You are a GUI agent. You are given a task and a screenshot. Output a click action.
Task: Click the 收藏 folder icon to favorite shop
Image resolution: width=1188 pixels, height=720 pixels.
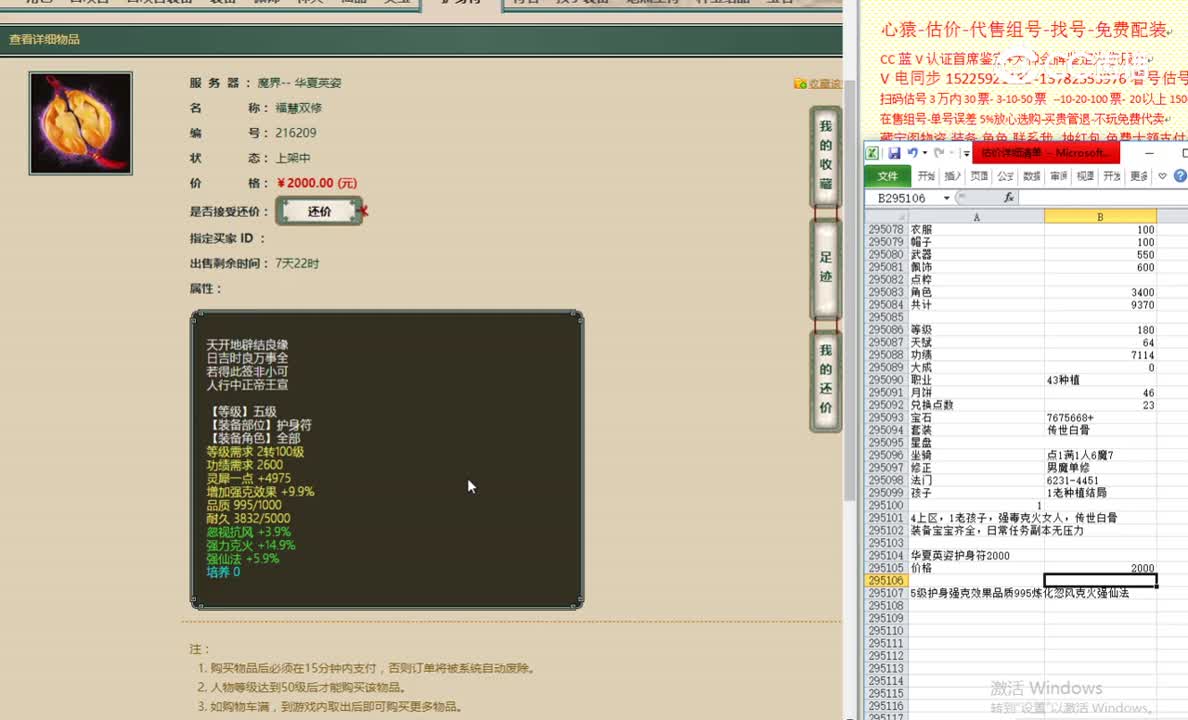click(x=798, y=82)
